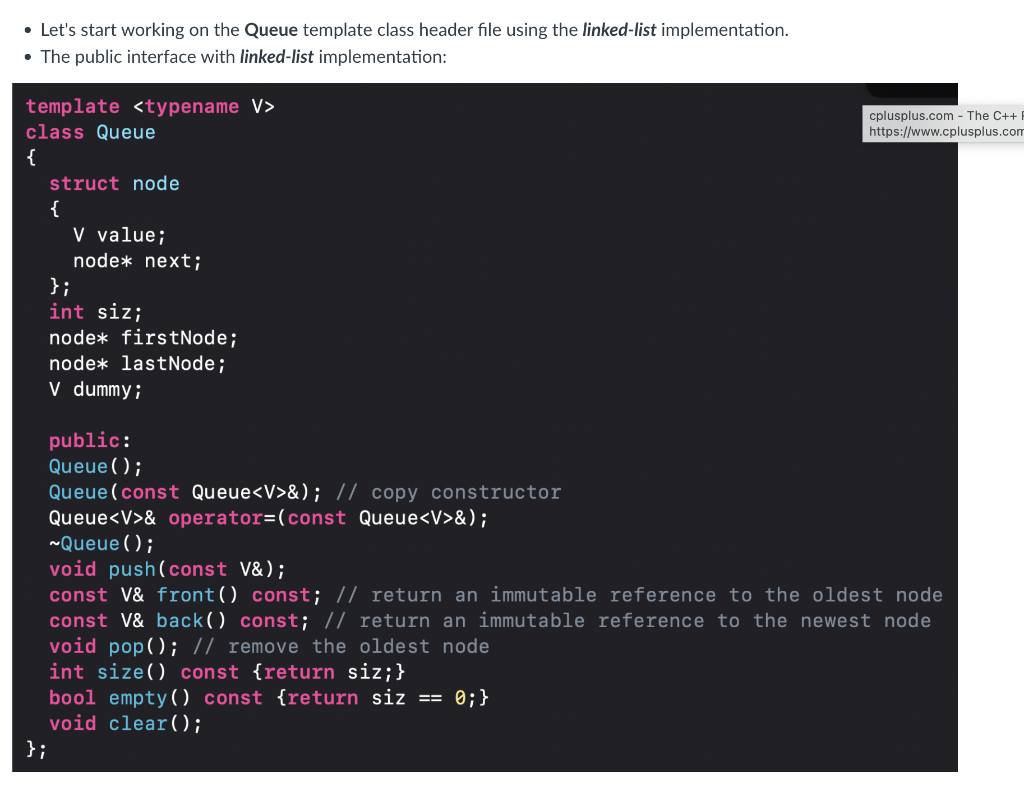Select the template keyword in the code

[x=72, y=106]
